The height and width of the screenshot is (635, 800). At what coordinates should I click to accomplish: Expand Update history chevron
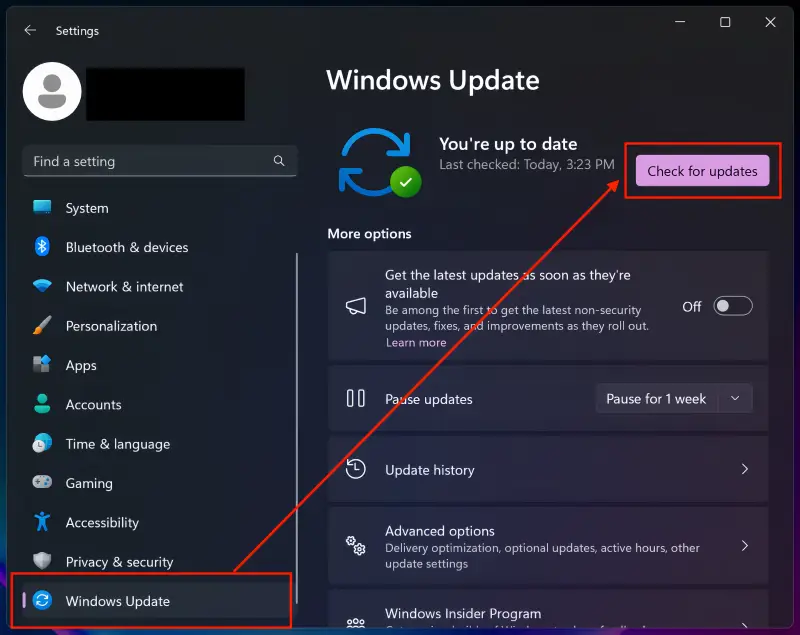tap(744, 469)
